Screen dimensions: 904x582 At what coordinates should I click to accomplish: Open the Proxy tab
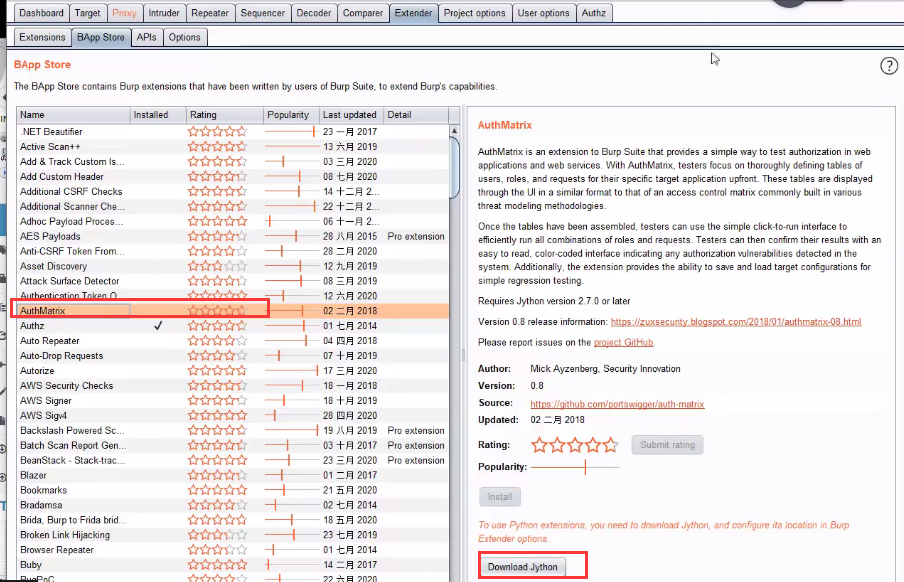point(124,13)
